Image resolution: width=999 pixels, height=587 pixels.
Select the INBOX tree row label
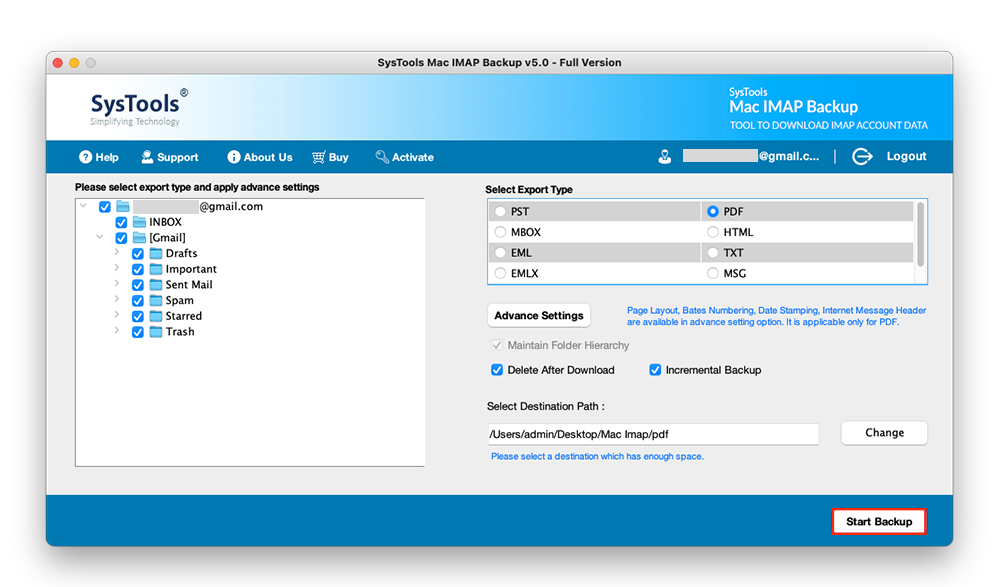tap(166, 222)
